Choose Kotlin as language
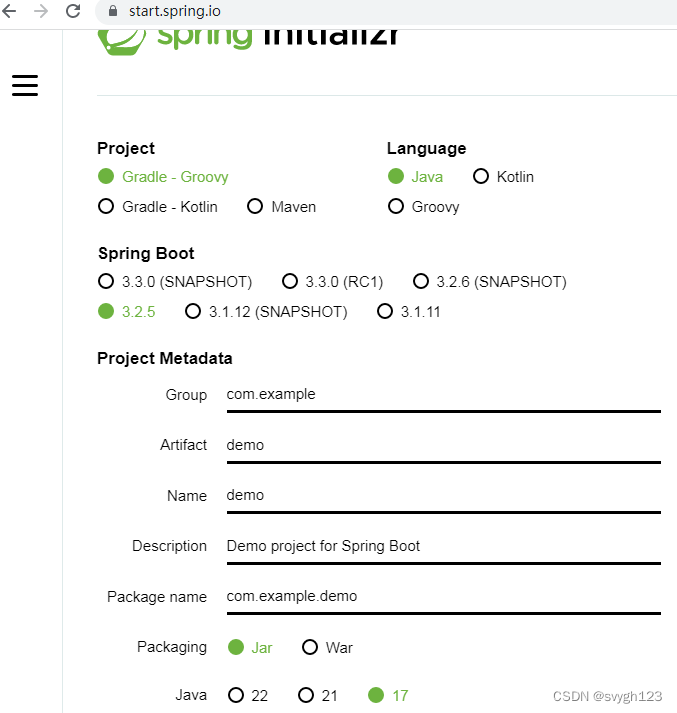 coord(503,176)
